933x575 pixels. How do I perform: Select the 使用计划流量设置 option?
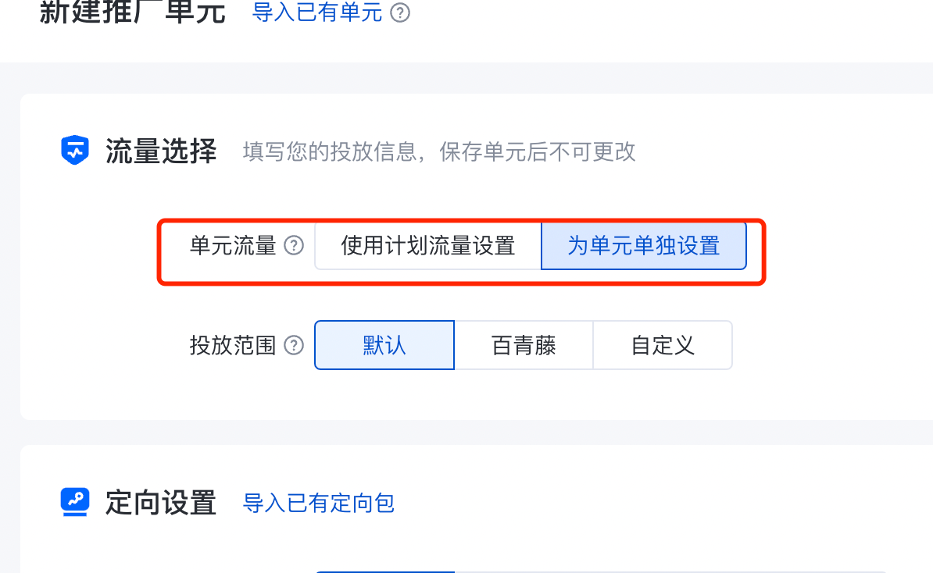428,245
